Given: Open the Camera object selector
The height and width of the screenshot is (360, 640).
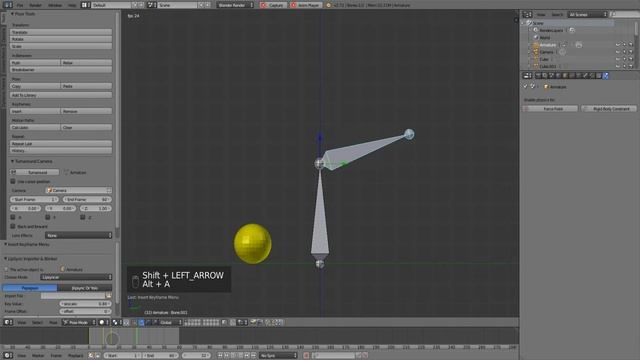Looking at the screenshot, I should (78, 190).
